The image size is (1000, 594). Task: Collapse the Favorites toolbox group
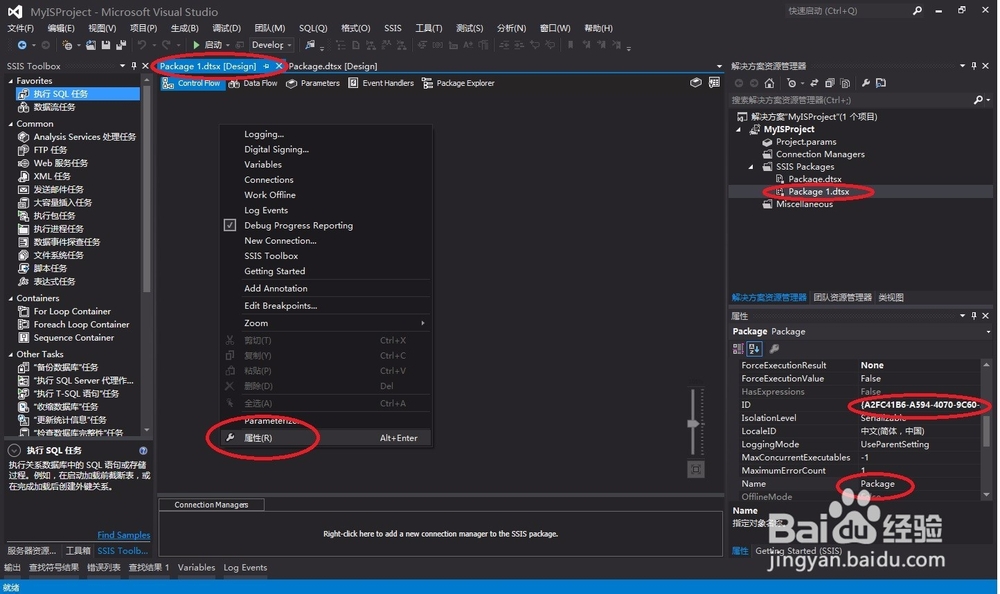coord(10,81)
